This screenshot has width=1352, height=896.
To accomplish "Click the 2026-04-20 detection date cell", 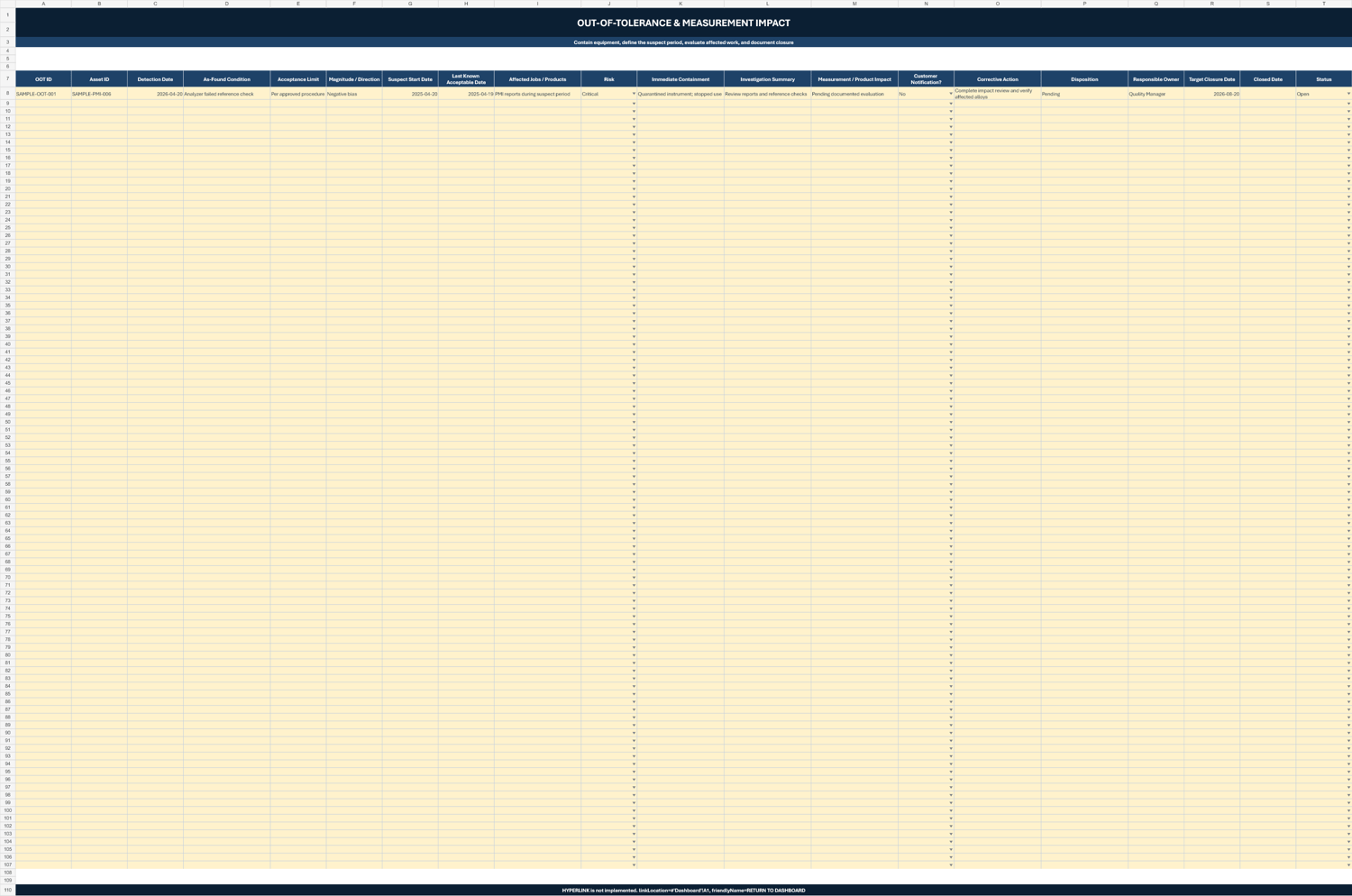I will [155, 94].
